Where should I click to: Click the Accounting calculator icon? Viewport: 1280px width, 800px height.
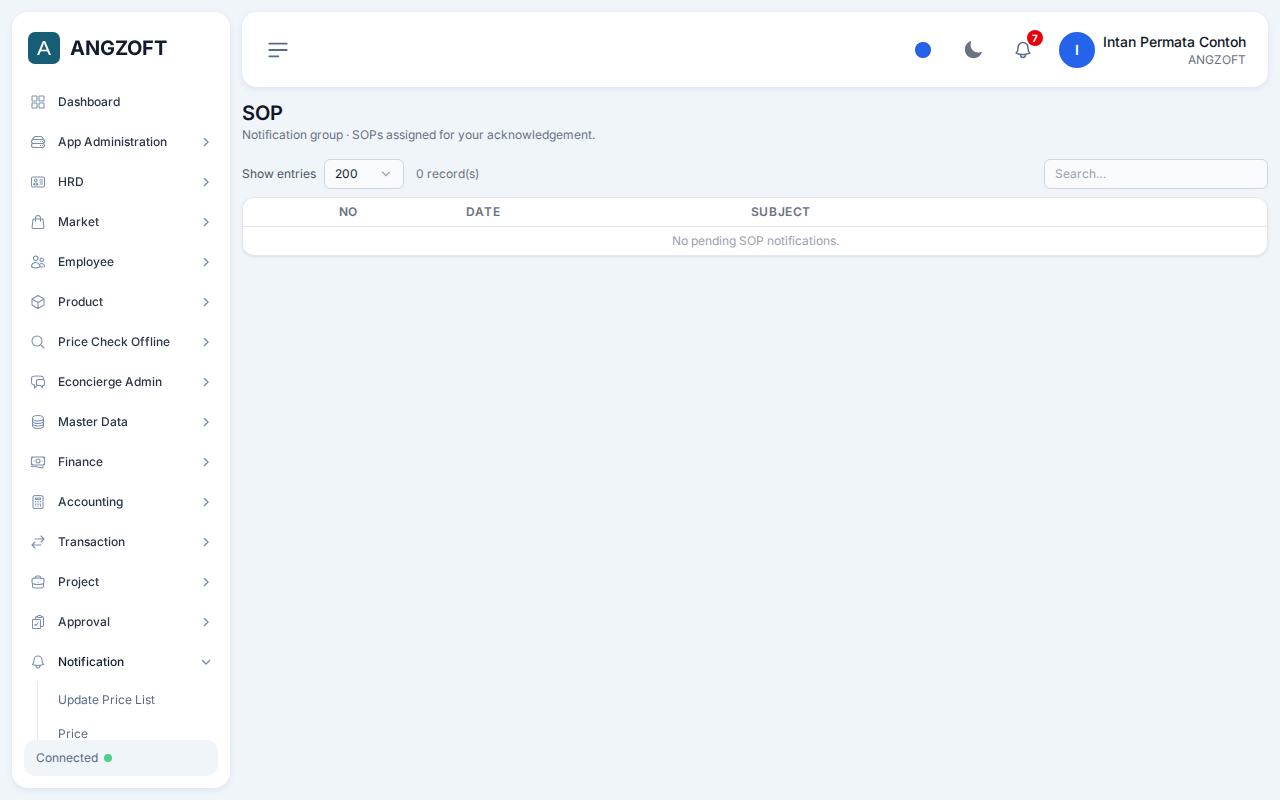38,502
